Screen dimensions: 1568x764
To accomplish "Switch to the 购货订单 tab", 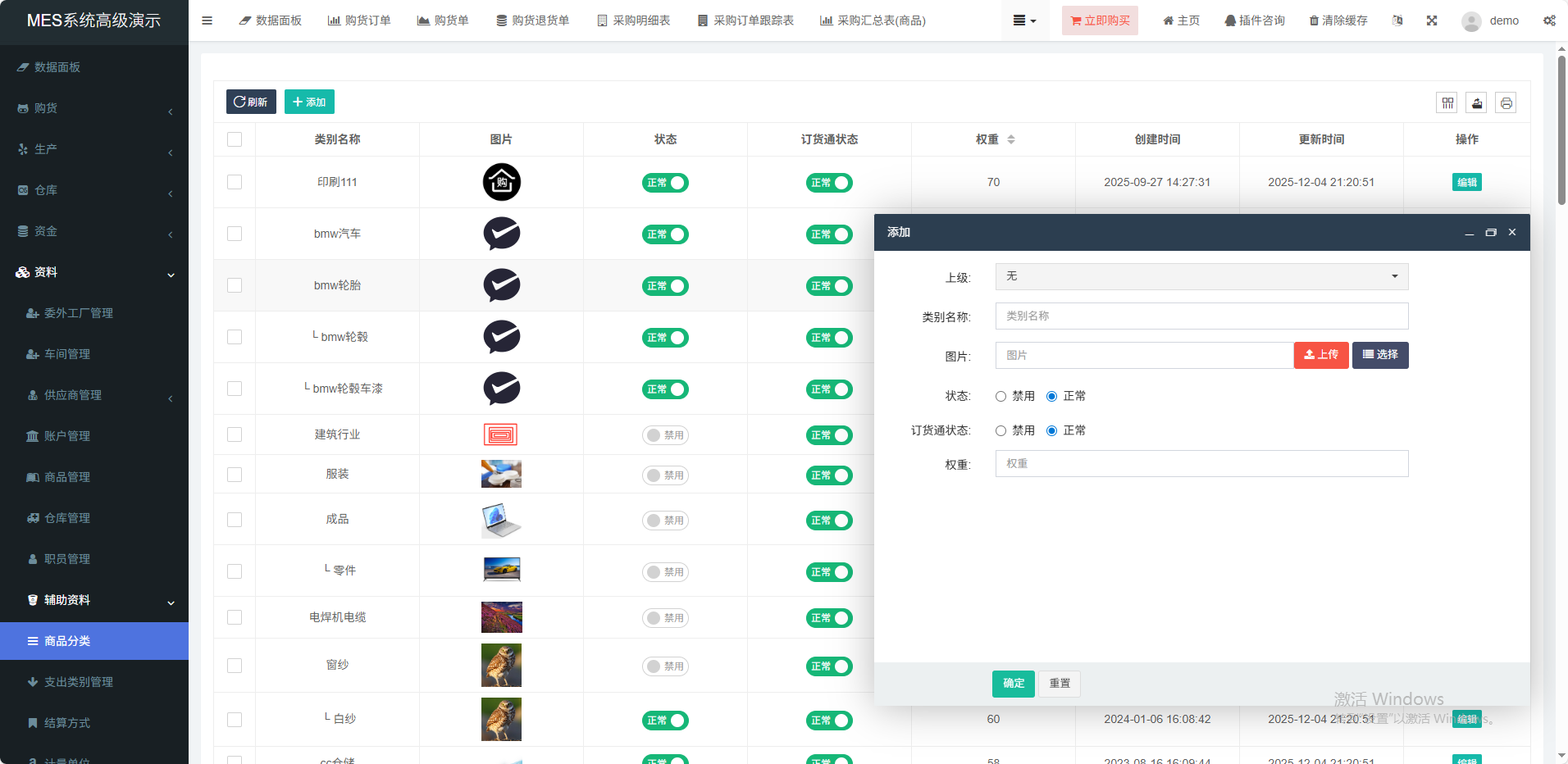I will (359, 20).
